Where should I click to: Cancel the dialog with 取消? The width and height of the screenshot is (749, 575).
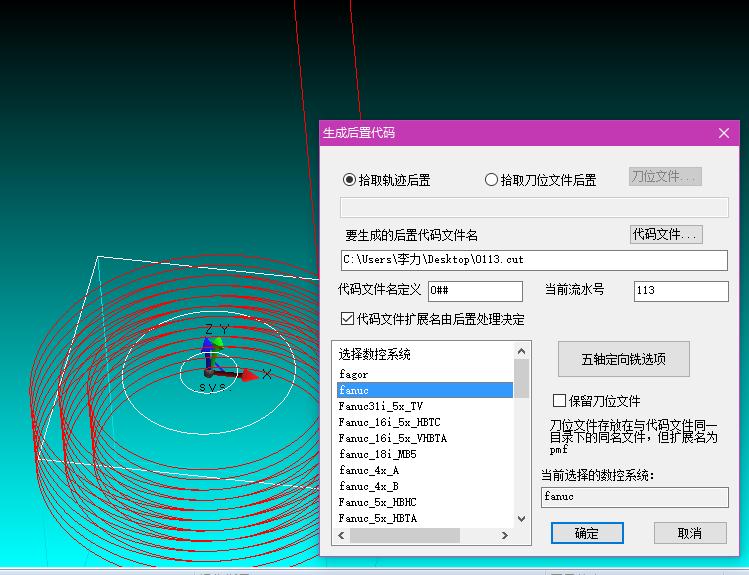click(x=690, y=533)
